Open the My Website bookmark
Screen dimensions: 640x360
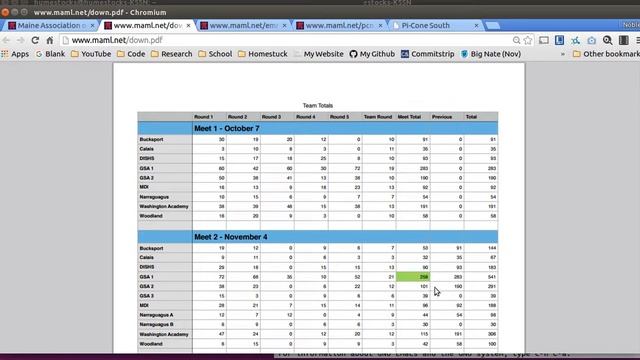coord(319,54)
